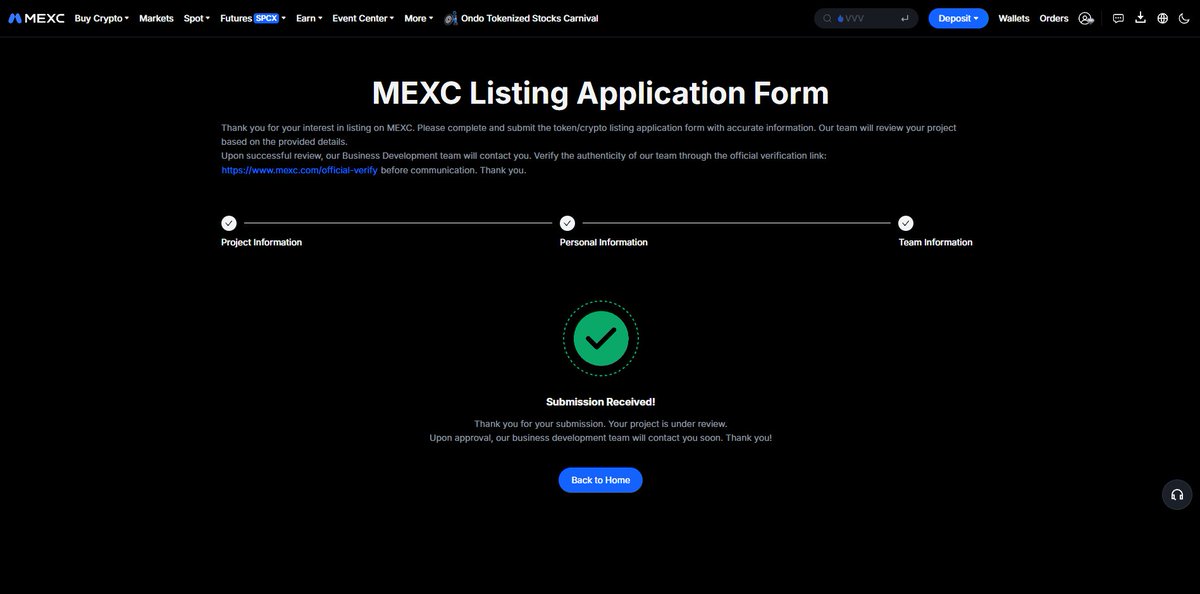The width and height of the screenshot is (1200, 594).
Task: Open Wallets
Action: tap(1014, 18)
